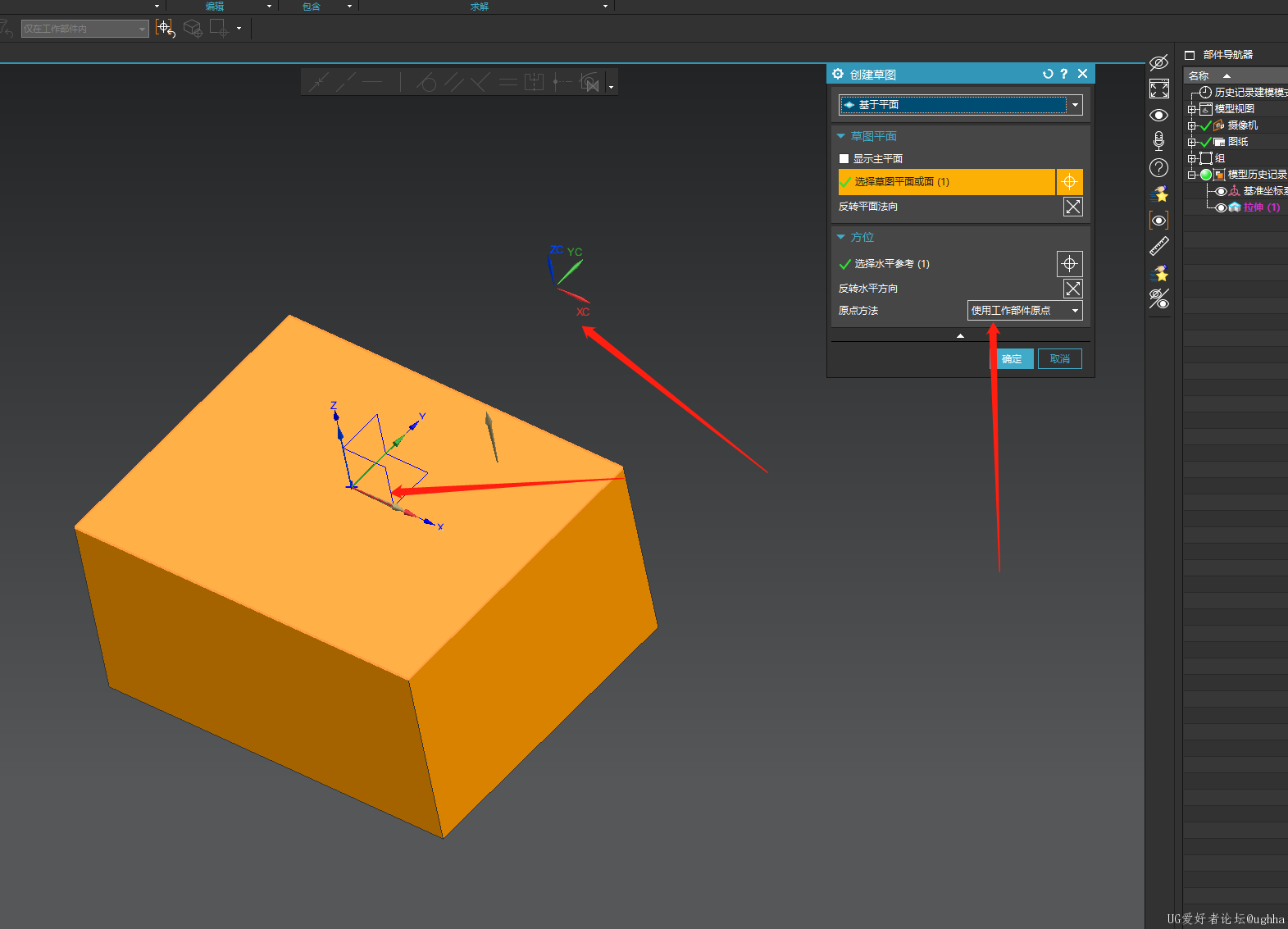Click the 选择水平参考 (1) row
The height and width of the screenshot is (929, 1288).
tap(946, 264)
